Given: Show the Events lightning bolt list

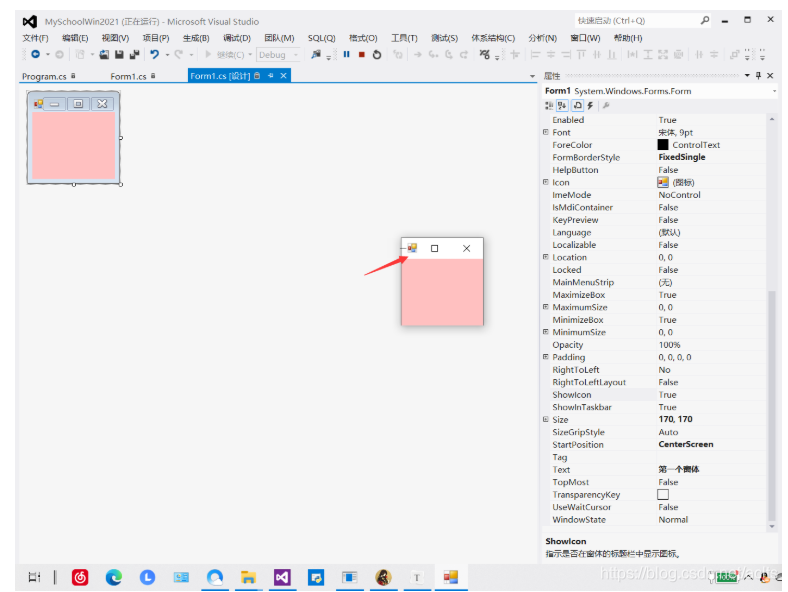Looking at the screenshot, I should click(591, 106).
